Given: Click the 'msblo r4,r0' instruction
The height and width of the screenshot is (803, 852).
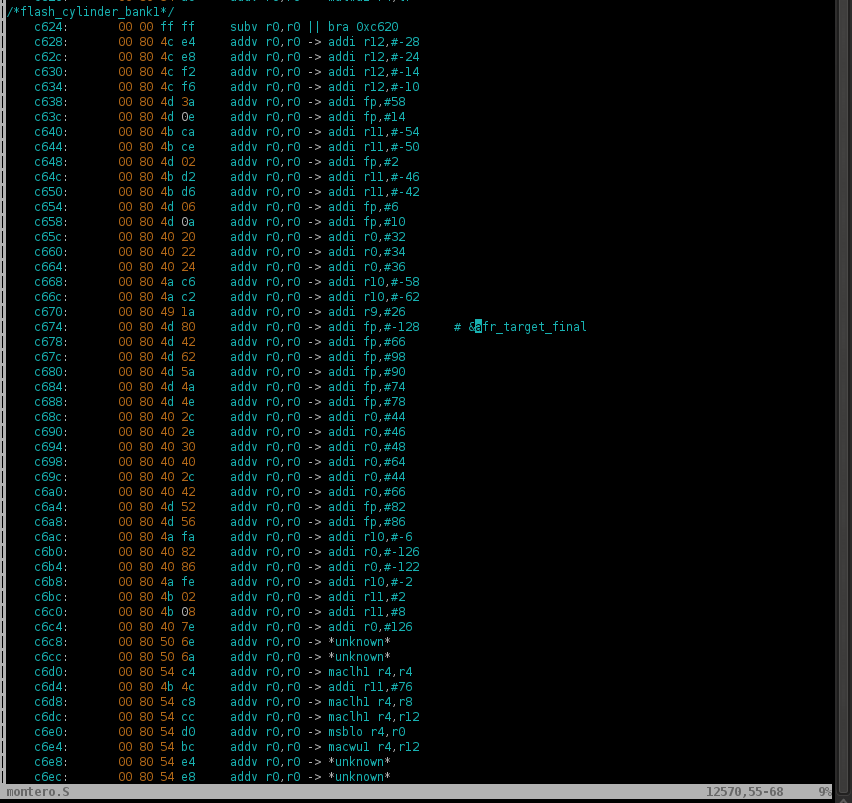Looking at the screenshot, I should tap(367, 732).
